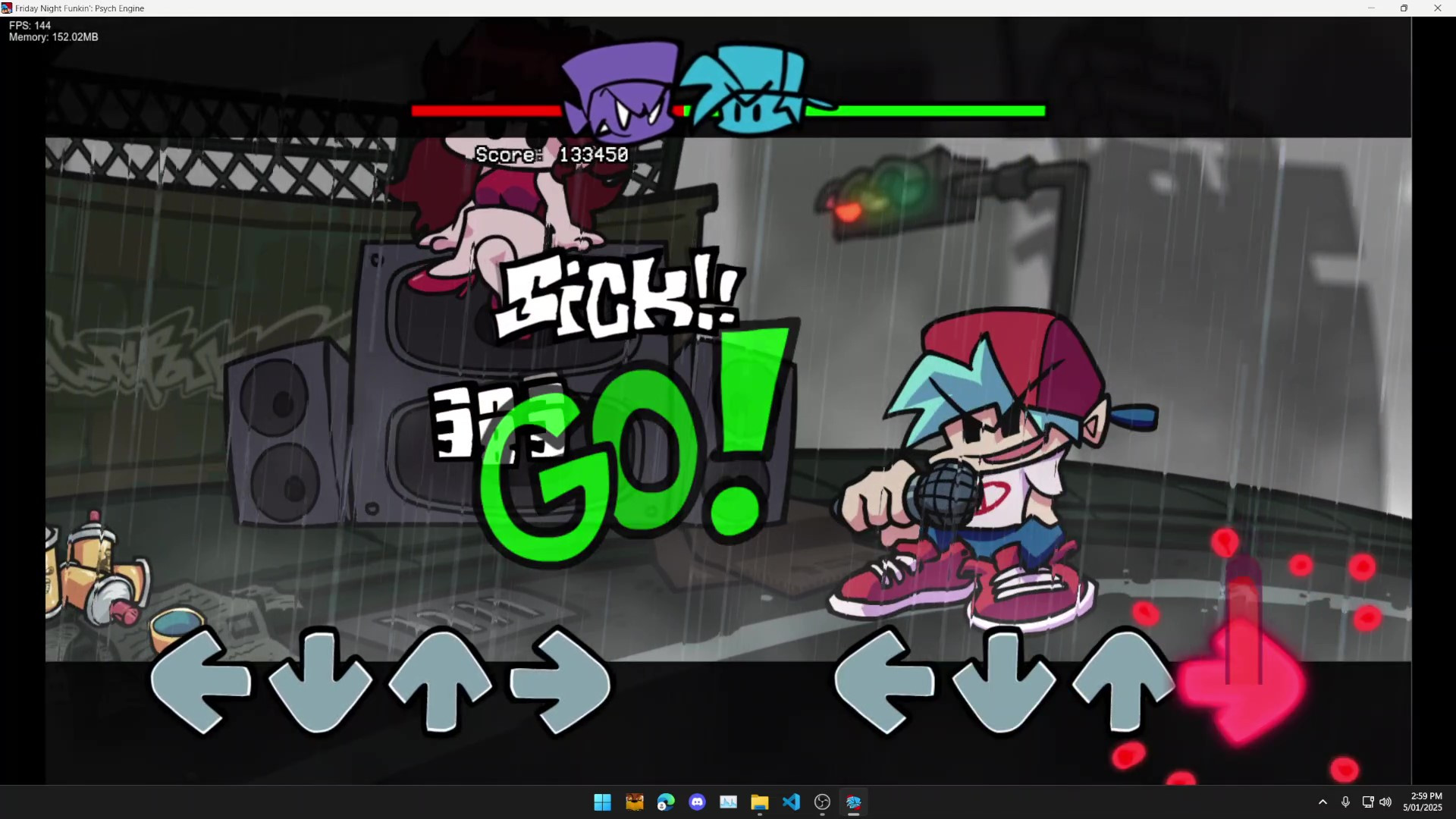Open the Windows Start menu

point(602,802)
